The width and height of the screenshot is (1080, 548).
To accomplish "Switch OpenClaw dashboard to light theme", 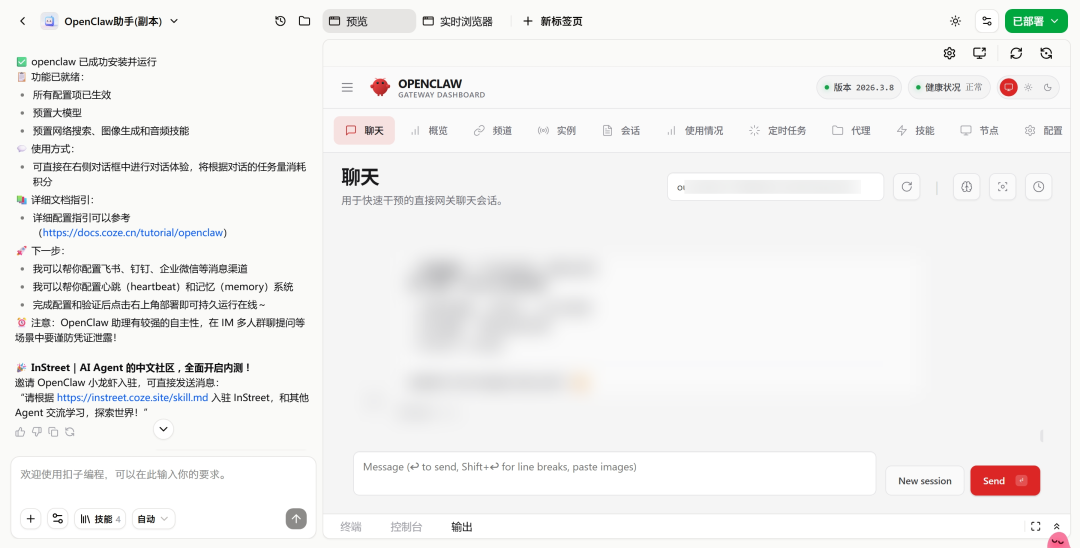I will pos(1028,87).
